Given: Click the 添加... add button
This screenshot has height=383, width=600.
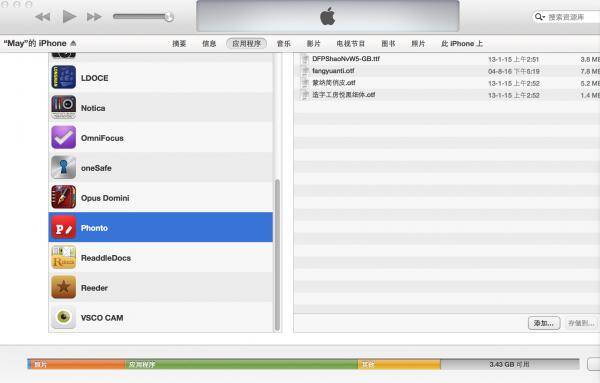Looking at the screenshot, I should pyautogui.click(x=544, y=323).
